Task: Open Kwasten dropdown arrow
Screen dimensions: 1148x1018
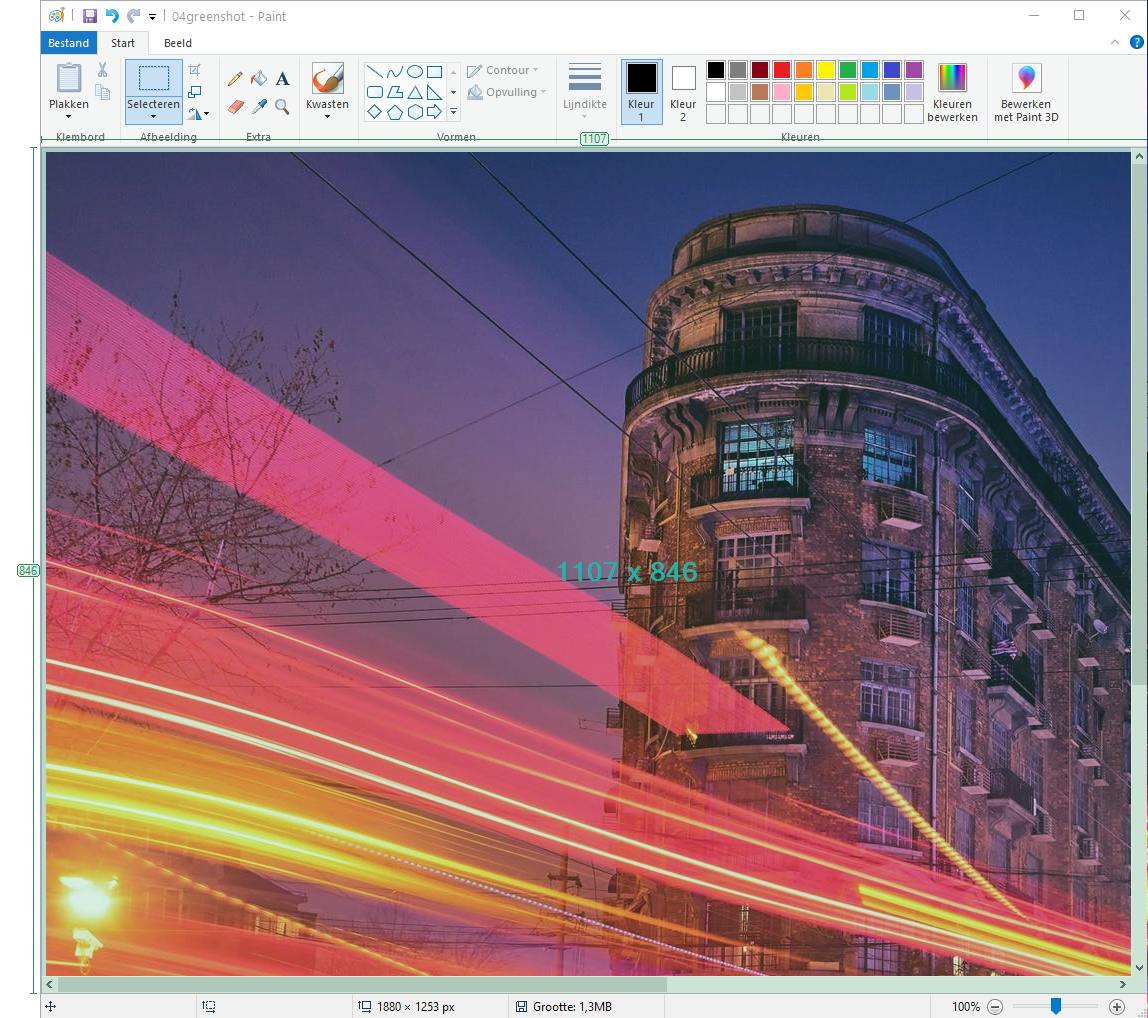Action: coord(327,116)
